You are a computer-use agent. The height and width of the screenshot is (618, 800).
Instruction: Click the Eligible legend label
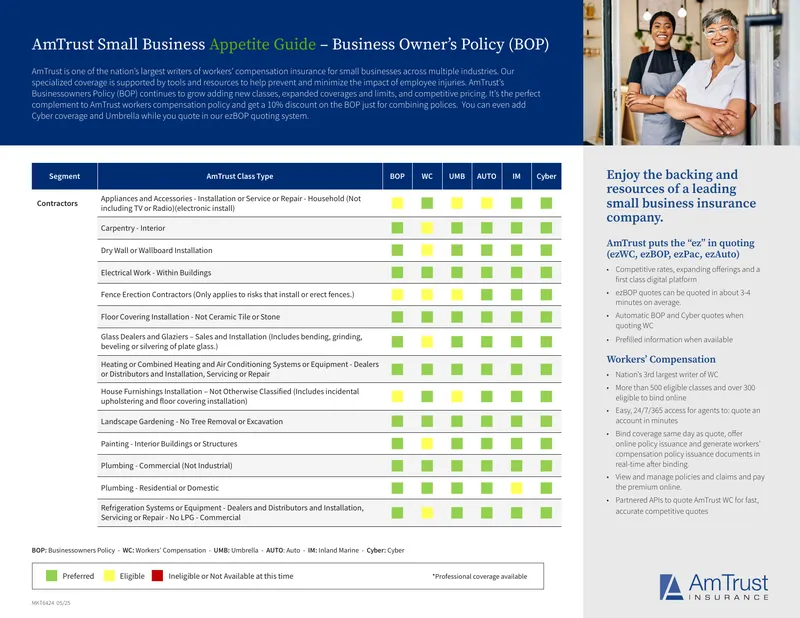pyautogui.click(x=132, y=576)
